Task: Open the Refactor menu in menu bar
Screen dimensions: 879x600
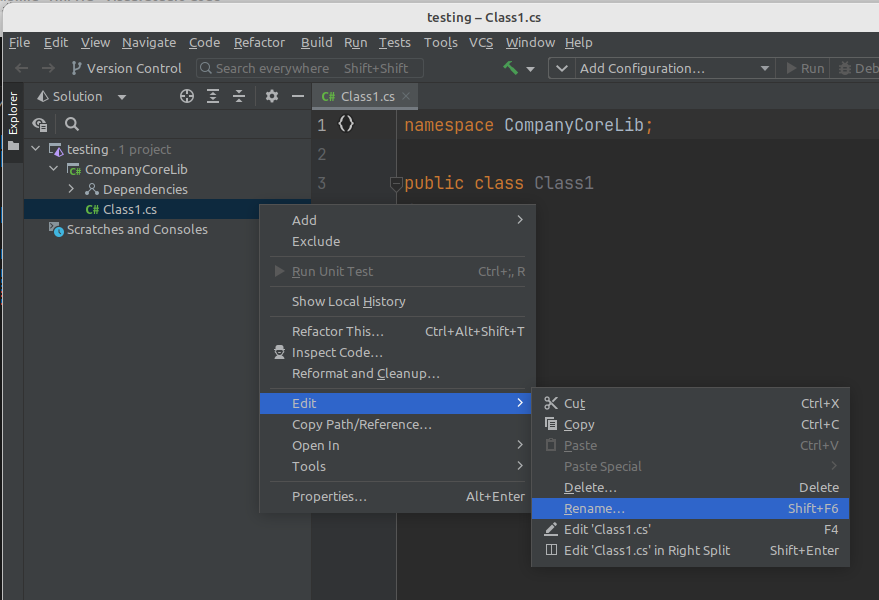Action: click(259, 42)
